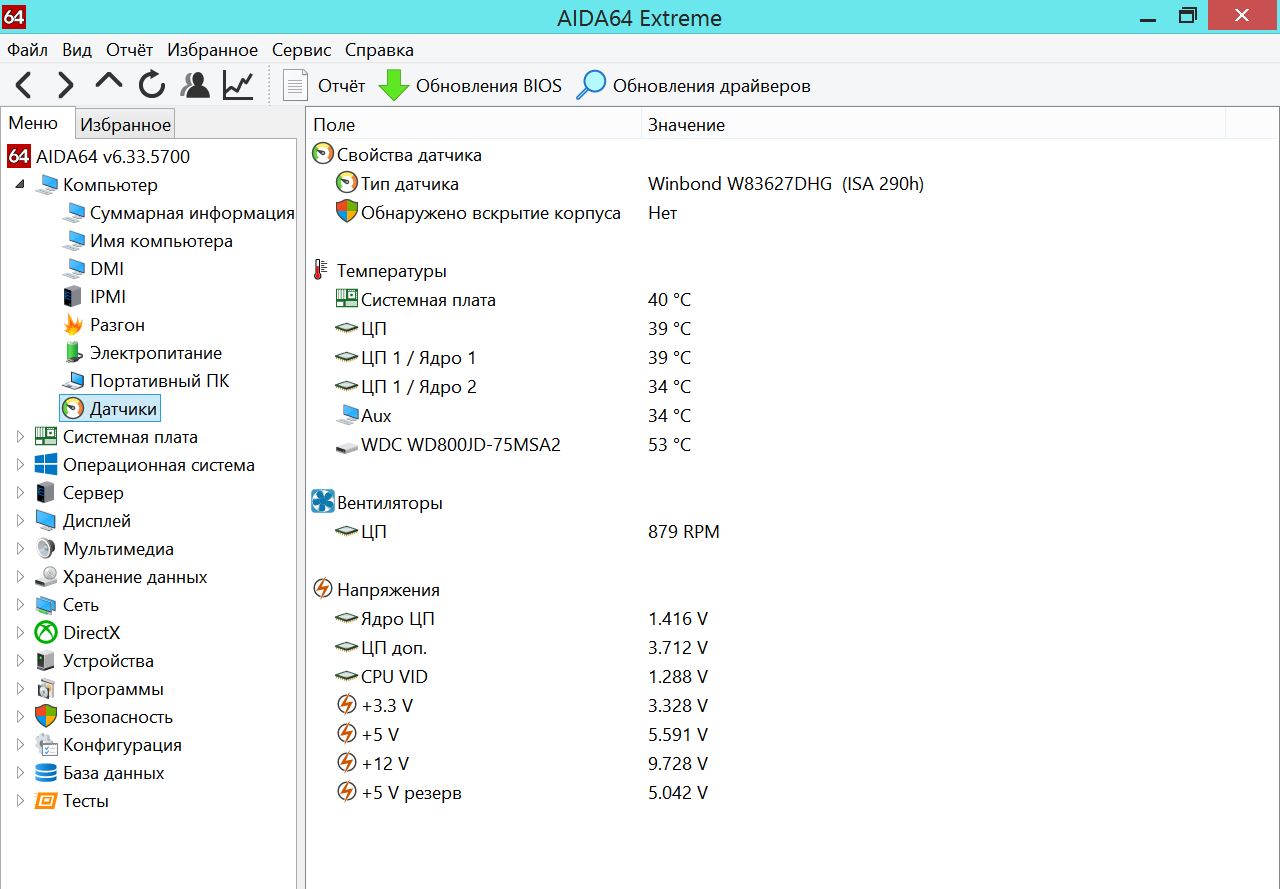Sort by the Значение column header

coord(933,125)
